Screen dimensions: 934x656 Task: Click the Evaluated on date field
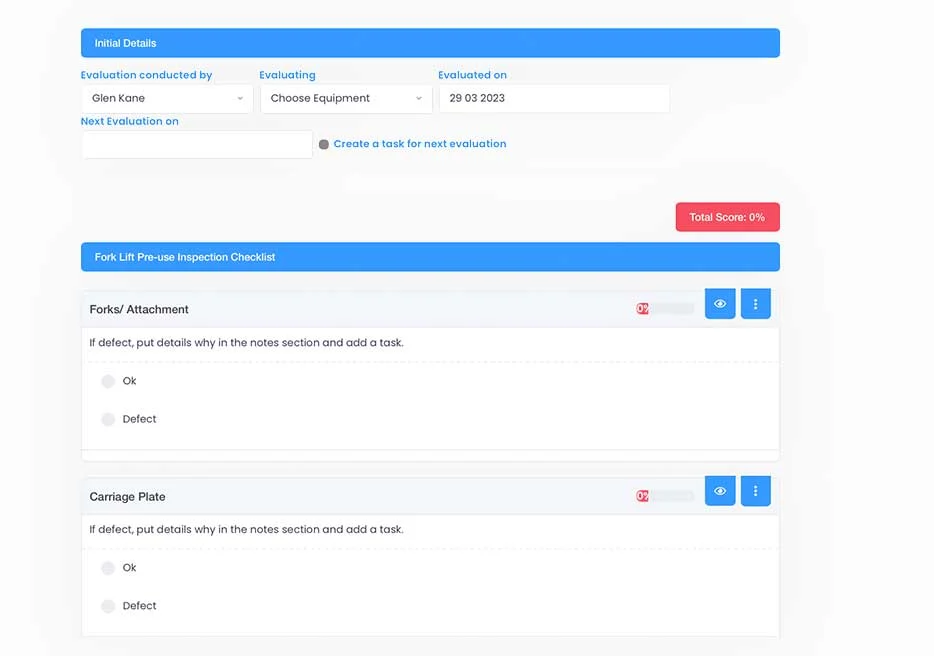[554, 98]
